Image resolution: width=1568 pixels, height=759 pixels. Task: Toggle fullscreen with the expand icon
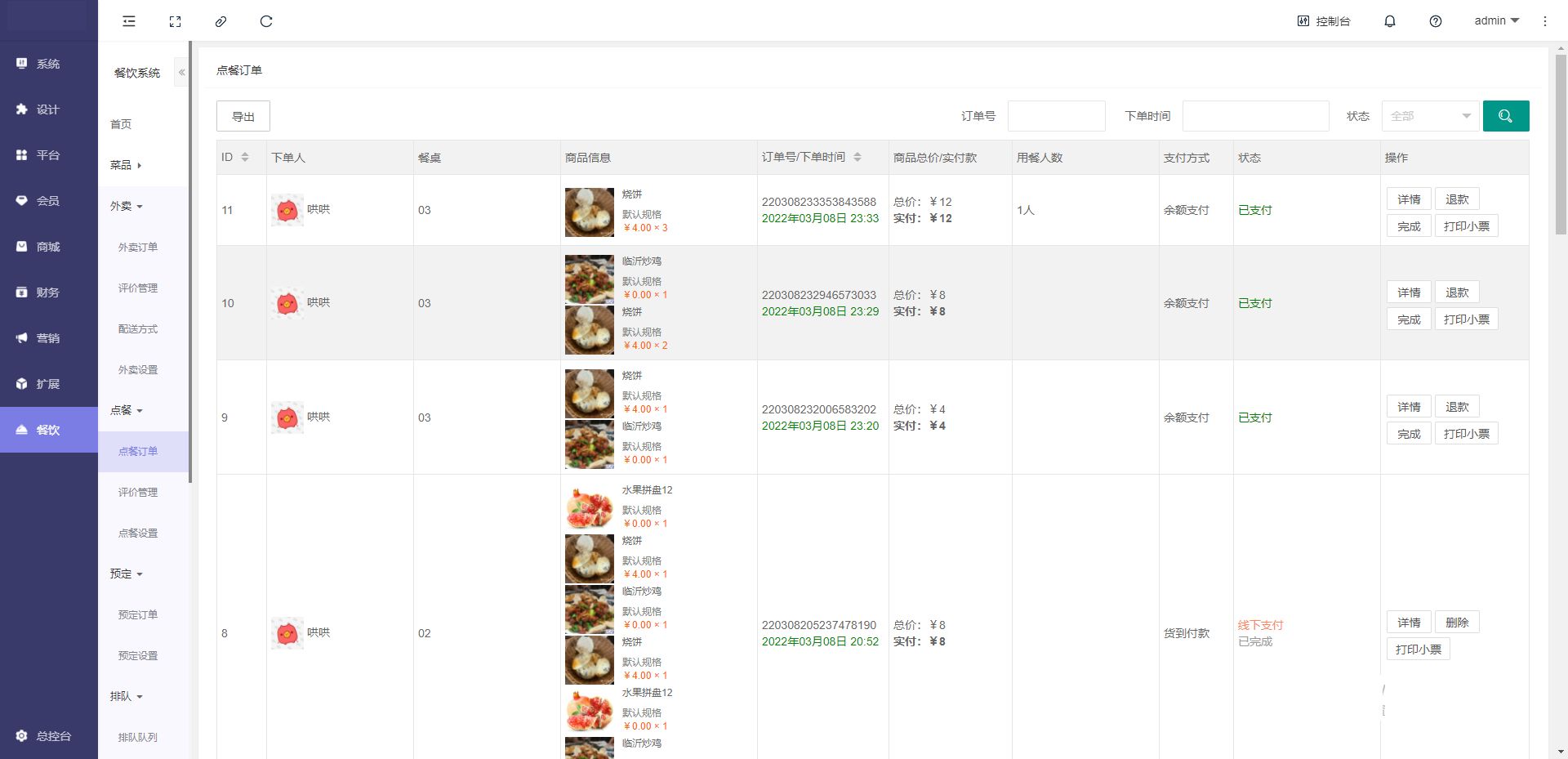(x=175, y=21)
